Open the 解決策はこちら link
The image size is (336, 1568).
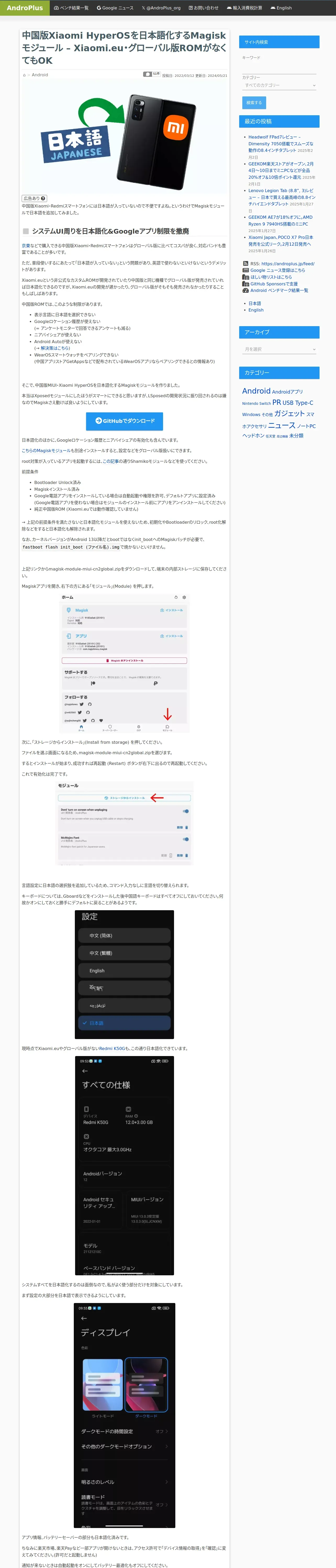pos(55,348)
